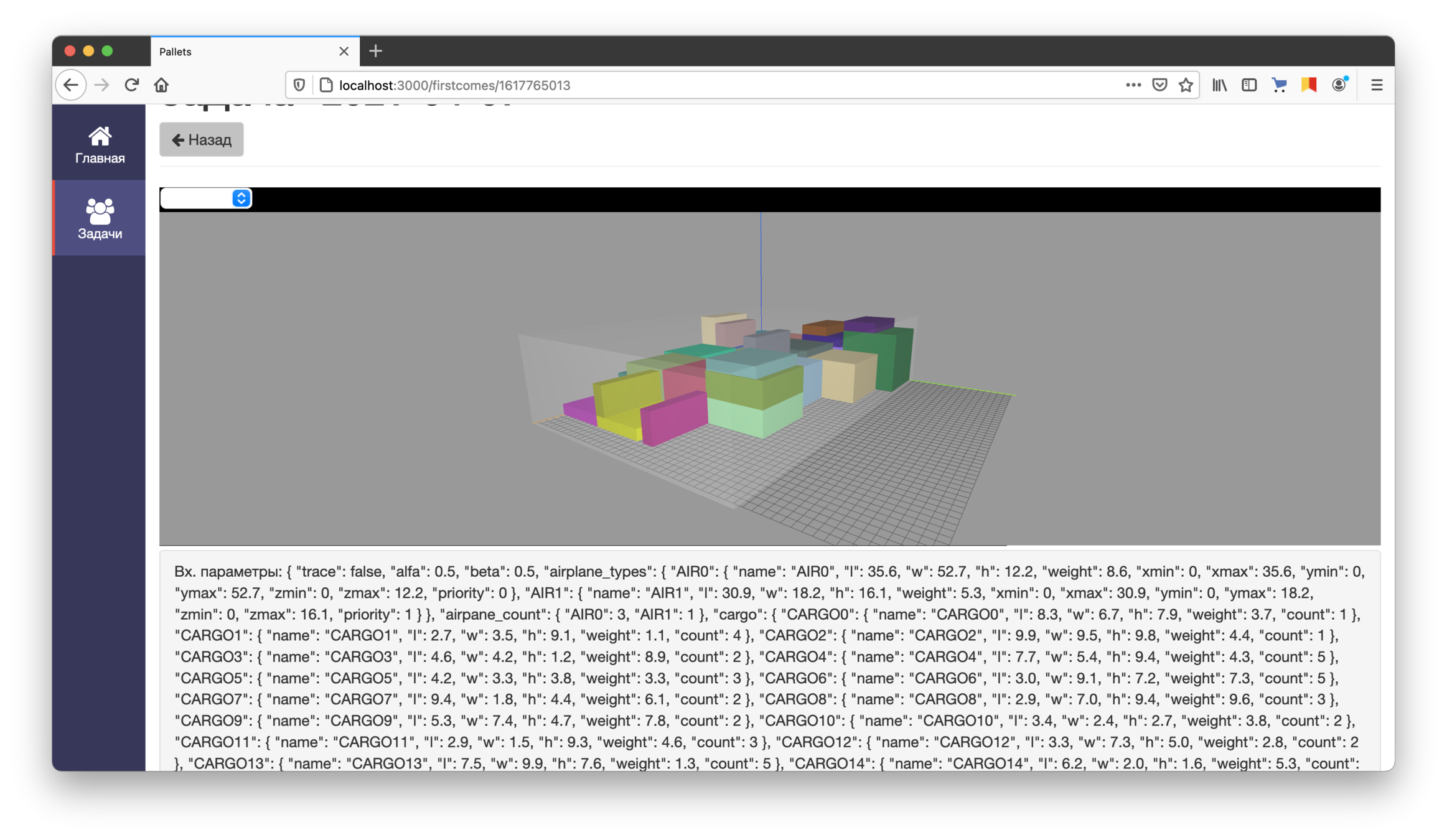The height and width of the screenshot is (840, 1447).
Task: Click the tracking protection shield icon
Action: click(299, 85)
